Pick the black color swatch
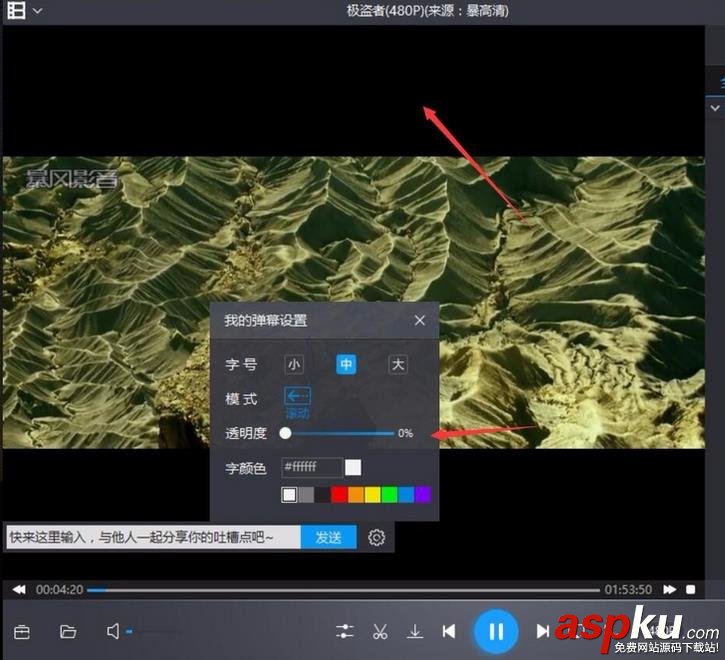The width and height of the screenshot is (725, 660). pos(322,494)
